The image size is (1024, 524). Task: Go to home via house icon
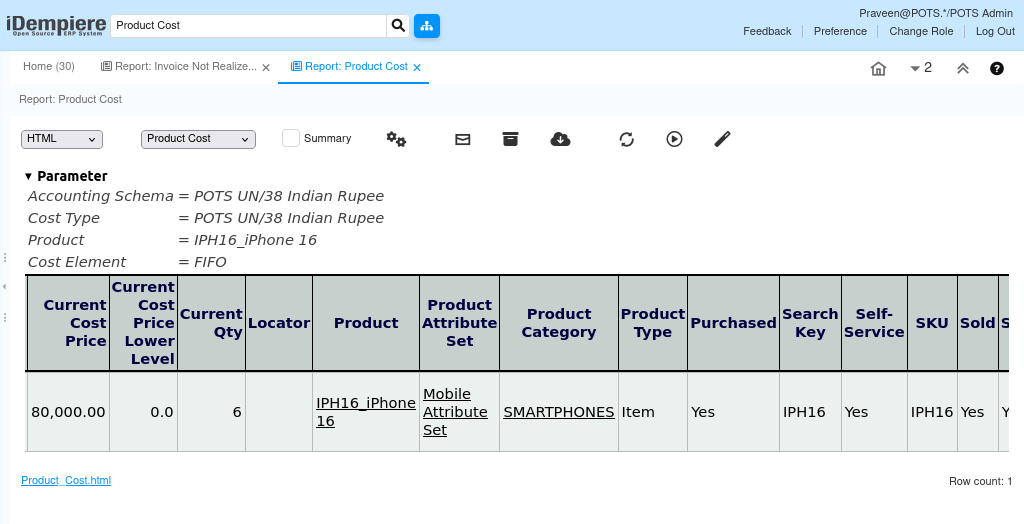tap(878, 69)
